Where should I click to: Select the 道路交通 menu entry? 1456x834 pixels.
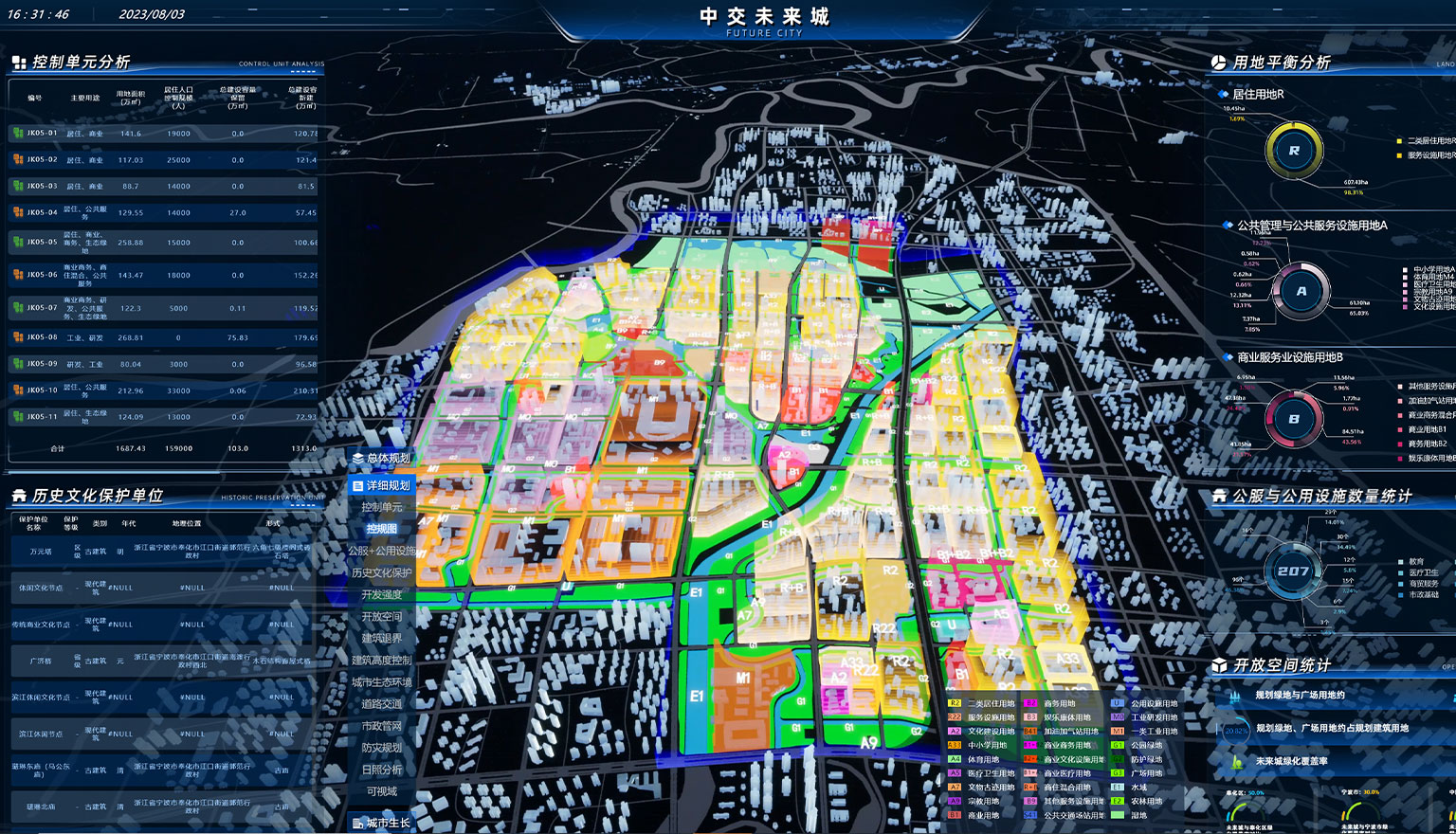[x=381, y=704]
